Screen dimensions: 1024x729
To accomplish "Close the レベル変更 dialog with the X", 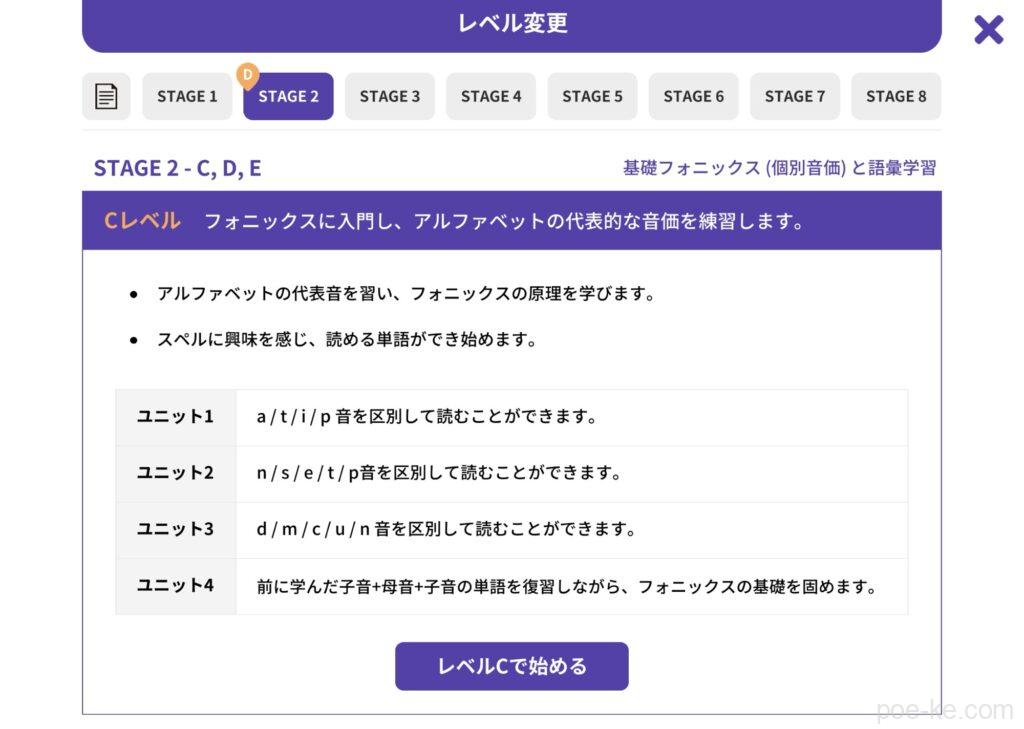I will point(988,29).
